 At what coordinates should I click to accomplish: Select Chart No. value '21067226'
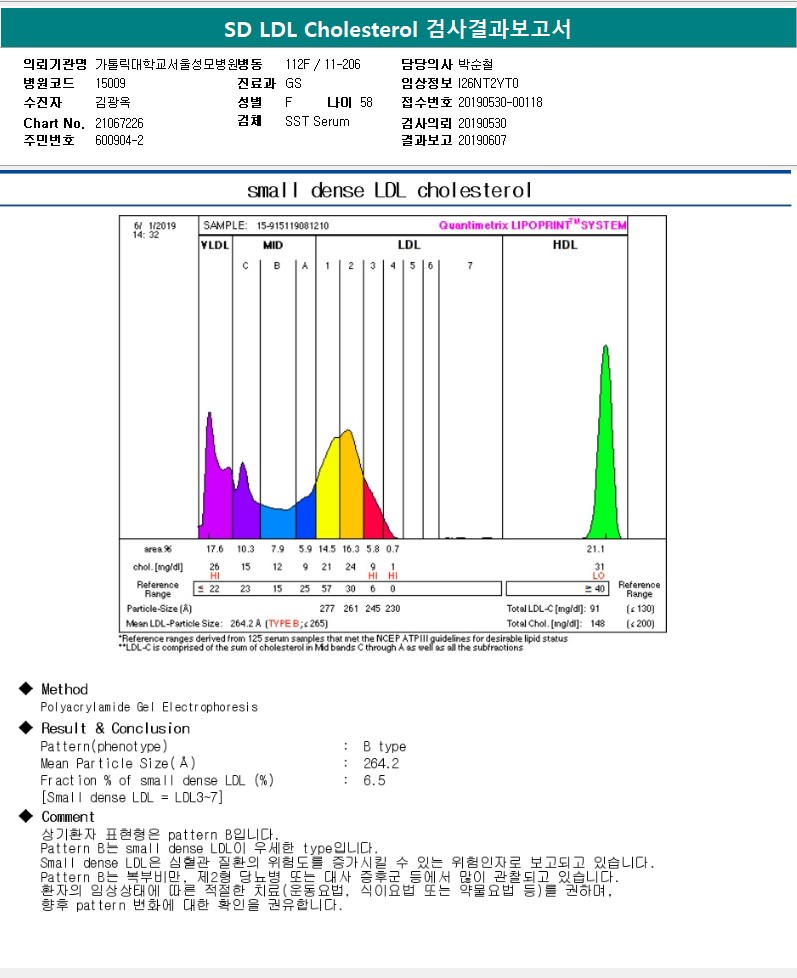point(119,123)
